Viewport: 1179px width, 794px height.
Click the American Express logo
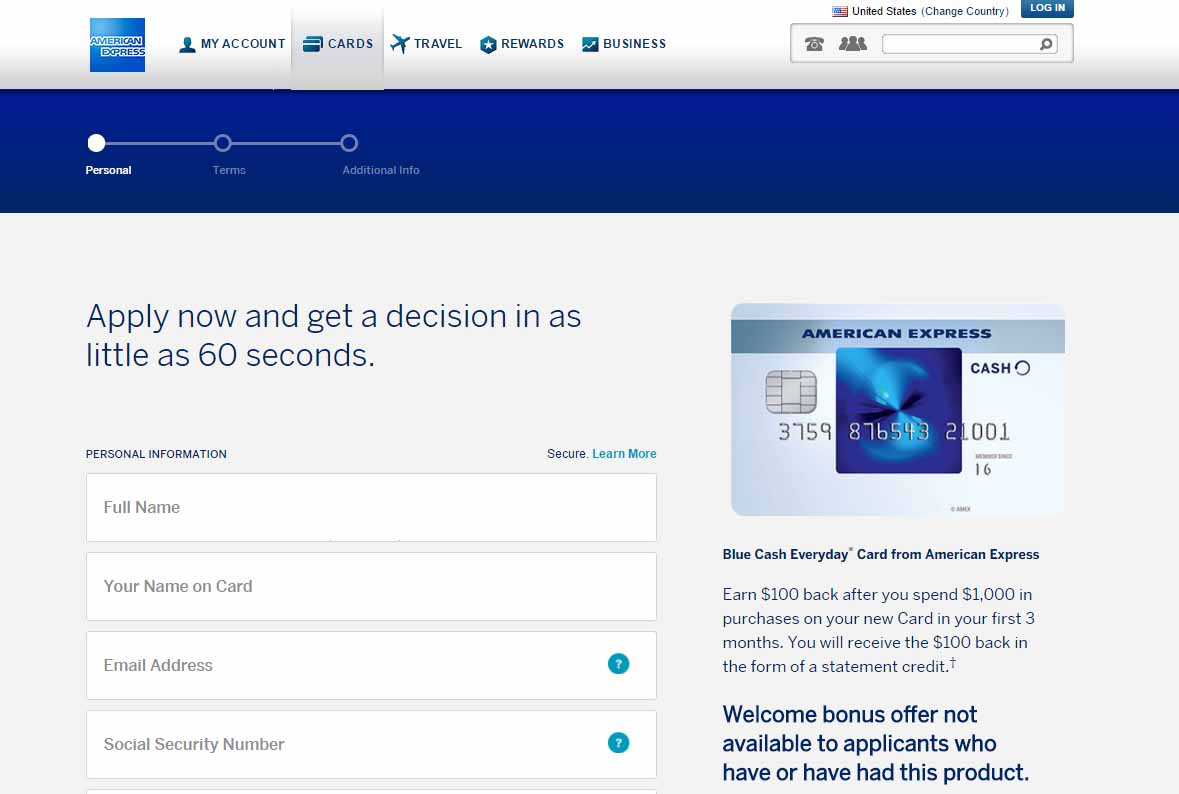[x=117, y=45]
